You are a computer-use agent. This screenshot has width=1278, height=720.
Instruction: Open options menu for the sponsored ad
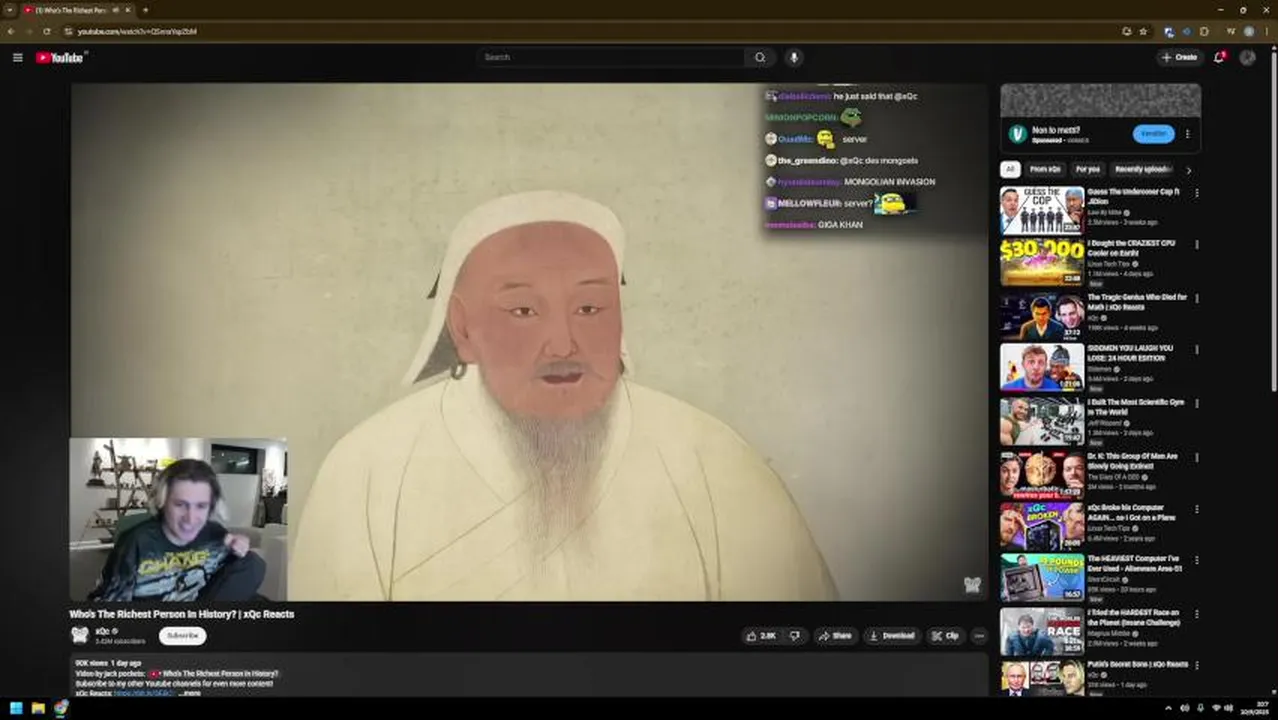pos(1187,133)
